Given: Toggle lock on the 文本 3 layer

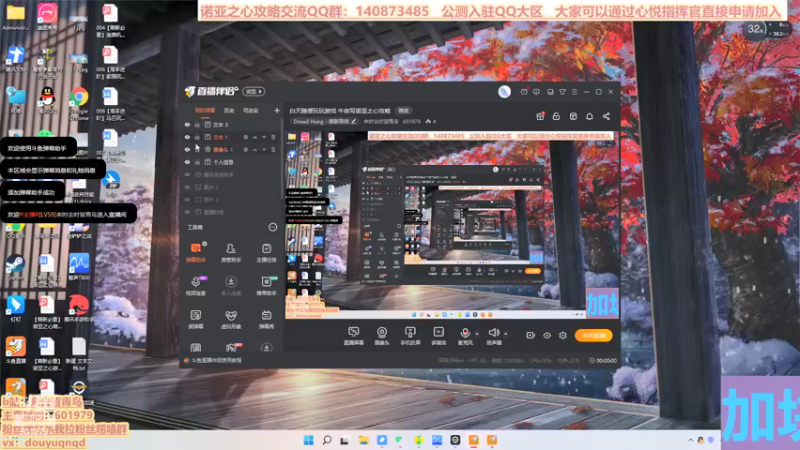Looking at the screenshot, I should [x=197, y=124].
